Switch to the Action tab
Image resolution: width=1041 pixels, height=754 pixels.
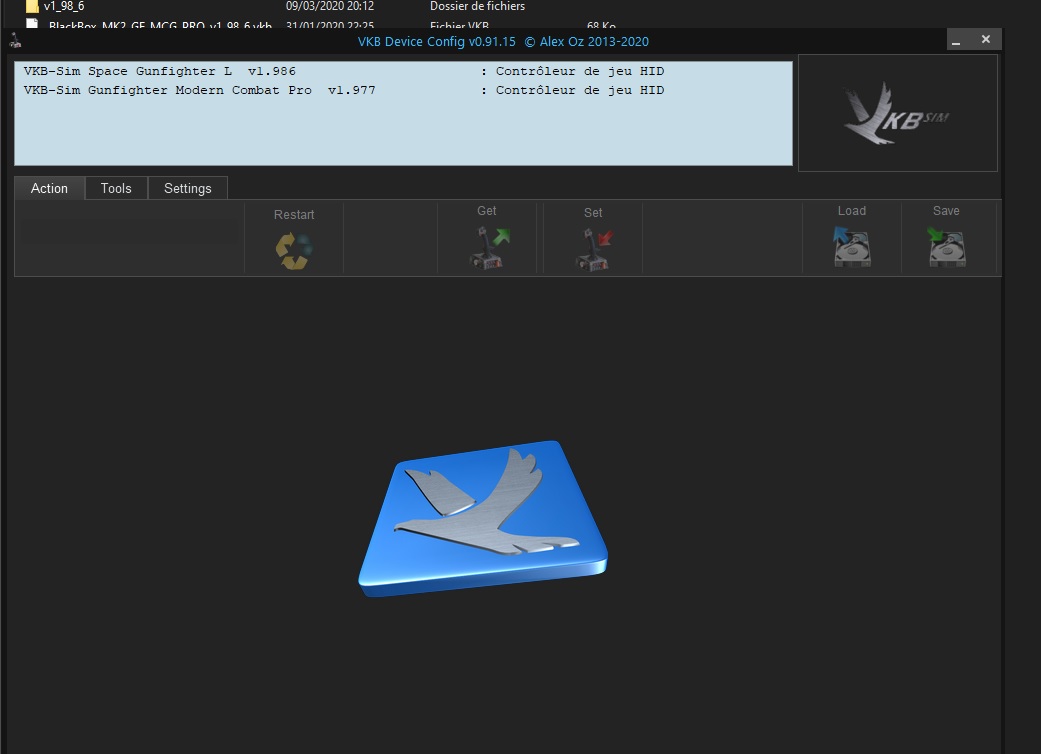(x=49, y=188)
